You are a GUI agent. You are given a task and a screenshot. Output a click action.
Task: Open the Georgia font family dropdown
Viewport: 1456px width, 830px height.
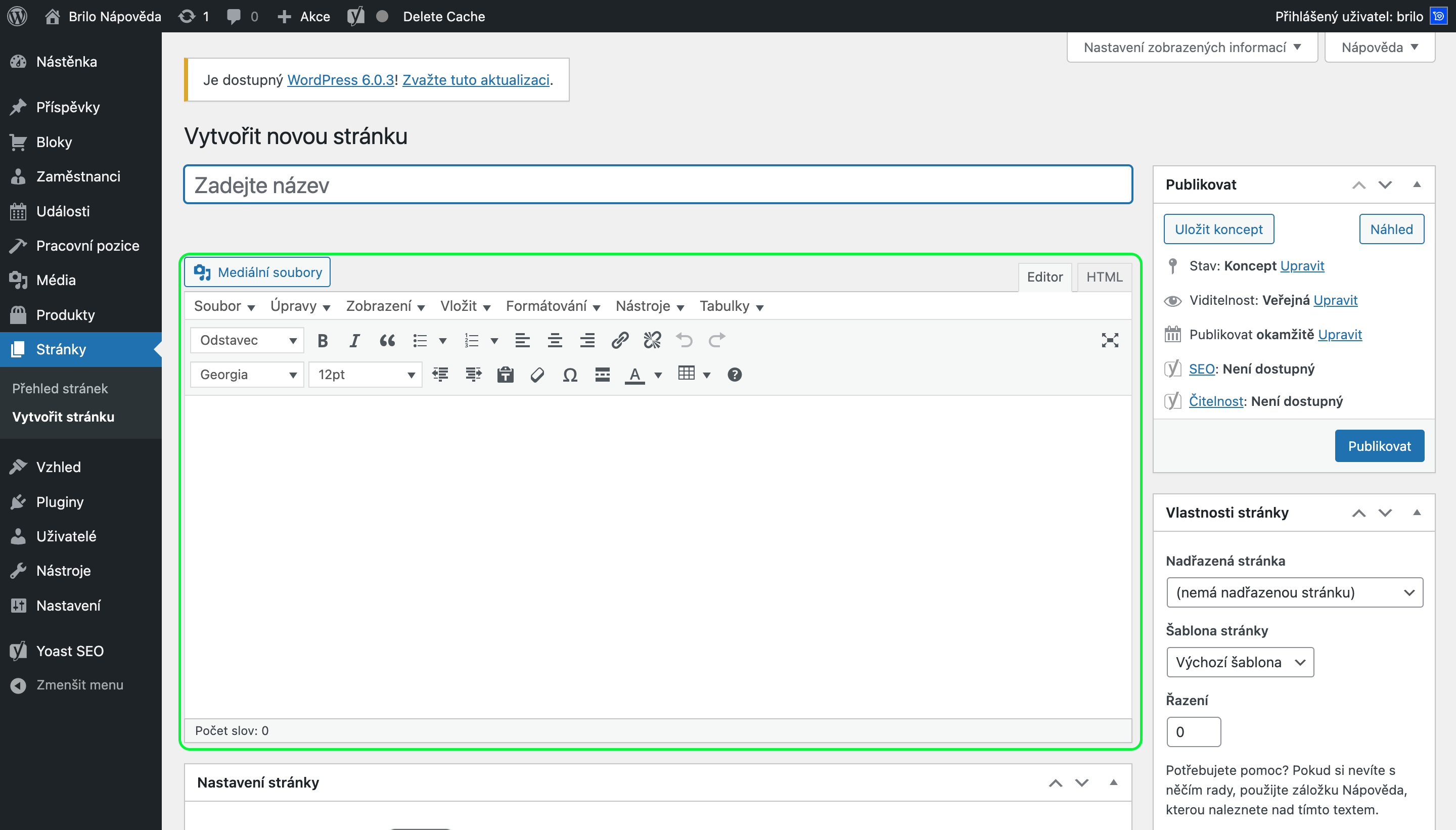click(x=247, y=375)
